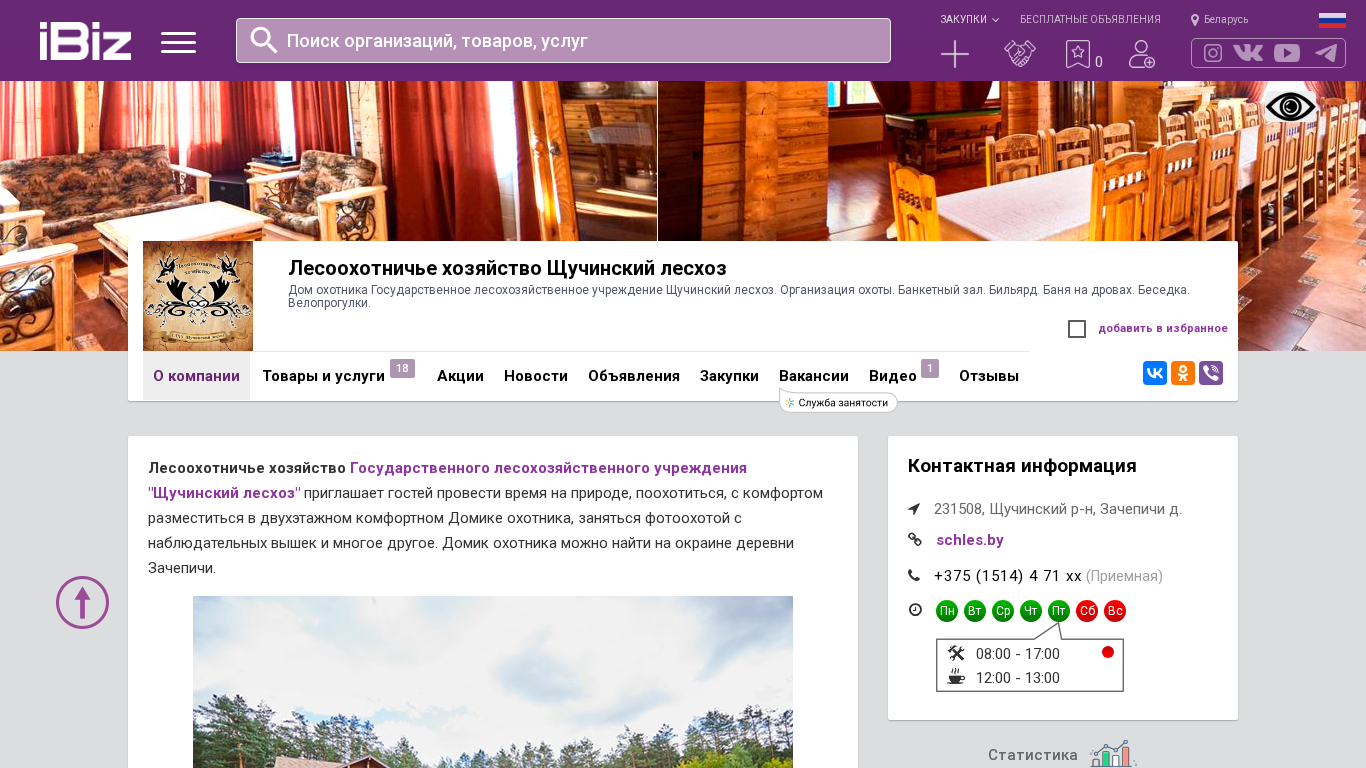
Task: Open the hamburger main menu
Action: tap(178, 42)
